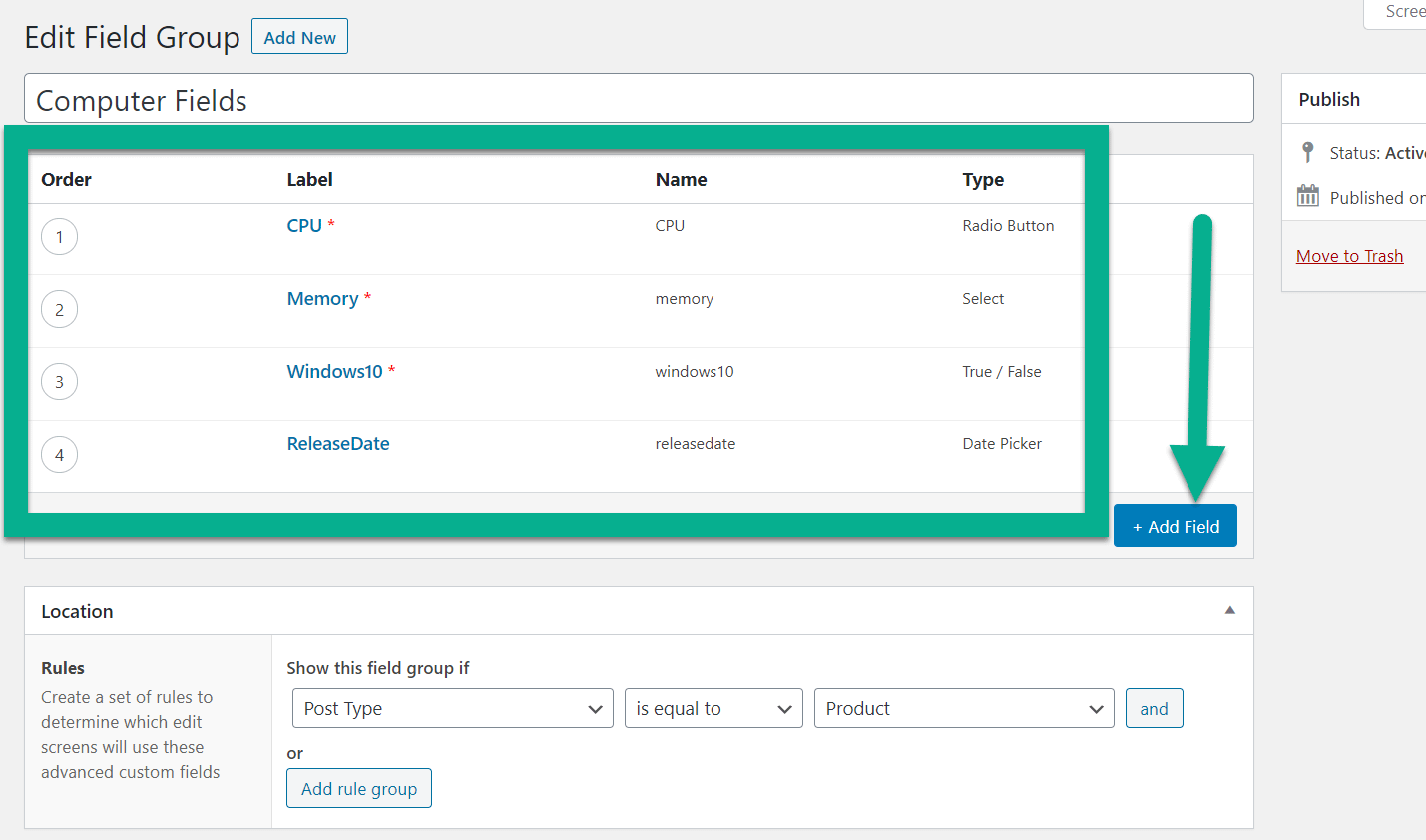Click the Windows10 field order circle "3"
Image resolution: width=1426 pixels, height=840 pixels.
[59, 381]
